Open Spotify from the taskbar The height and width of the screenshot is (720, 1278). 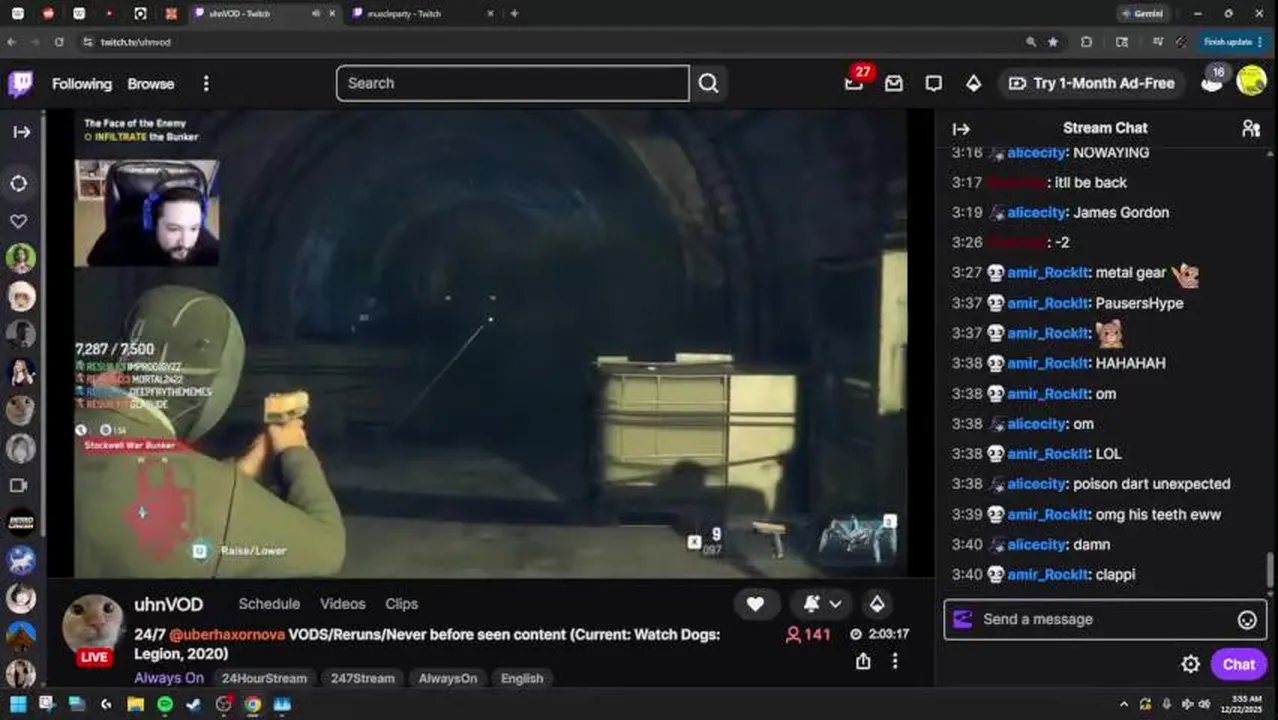pyautogui.click(x=165, y=704)
